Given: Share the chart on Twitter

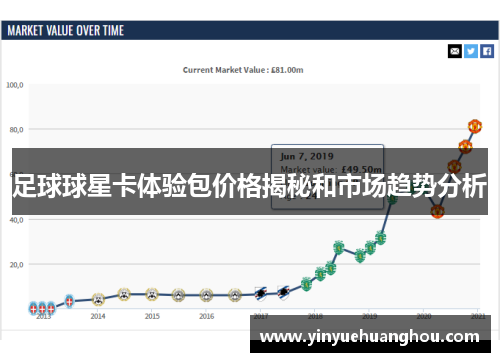Looking at the screenshot, I should click(x=471, y=51).
